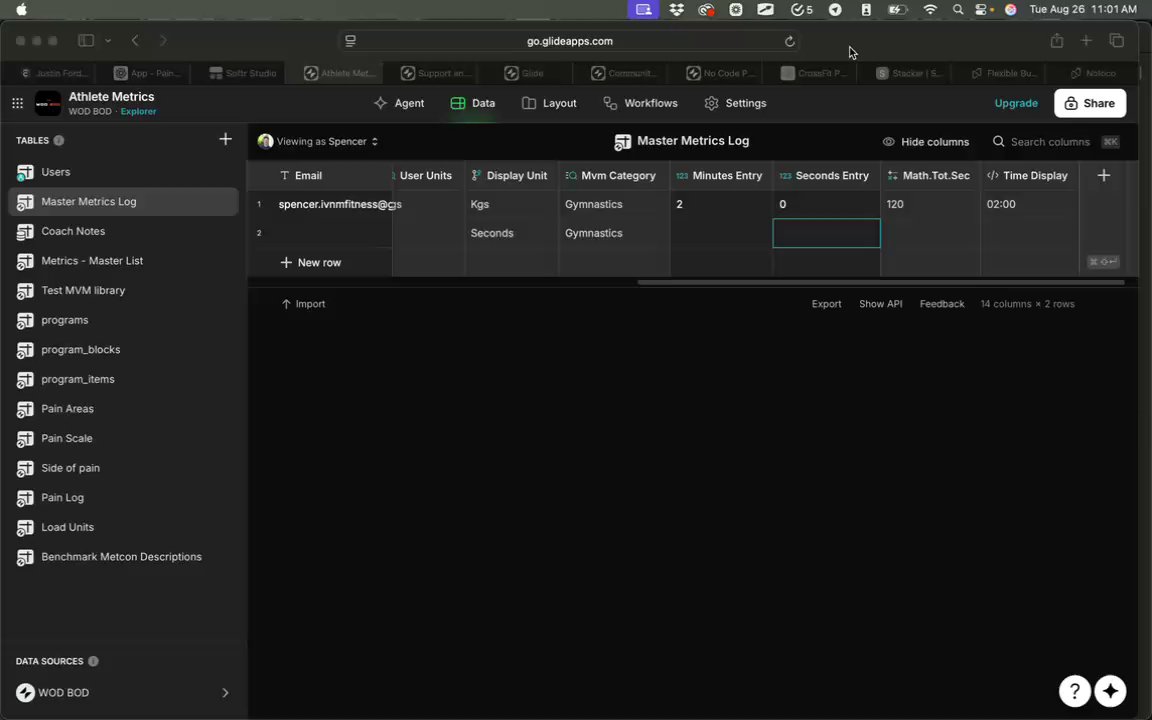Open the Viewing as Spencer dropdown
The height and width of the screenshot is (720, 1152).
pos(318,141)
